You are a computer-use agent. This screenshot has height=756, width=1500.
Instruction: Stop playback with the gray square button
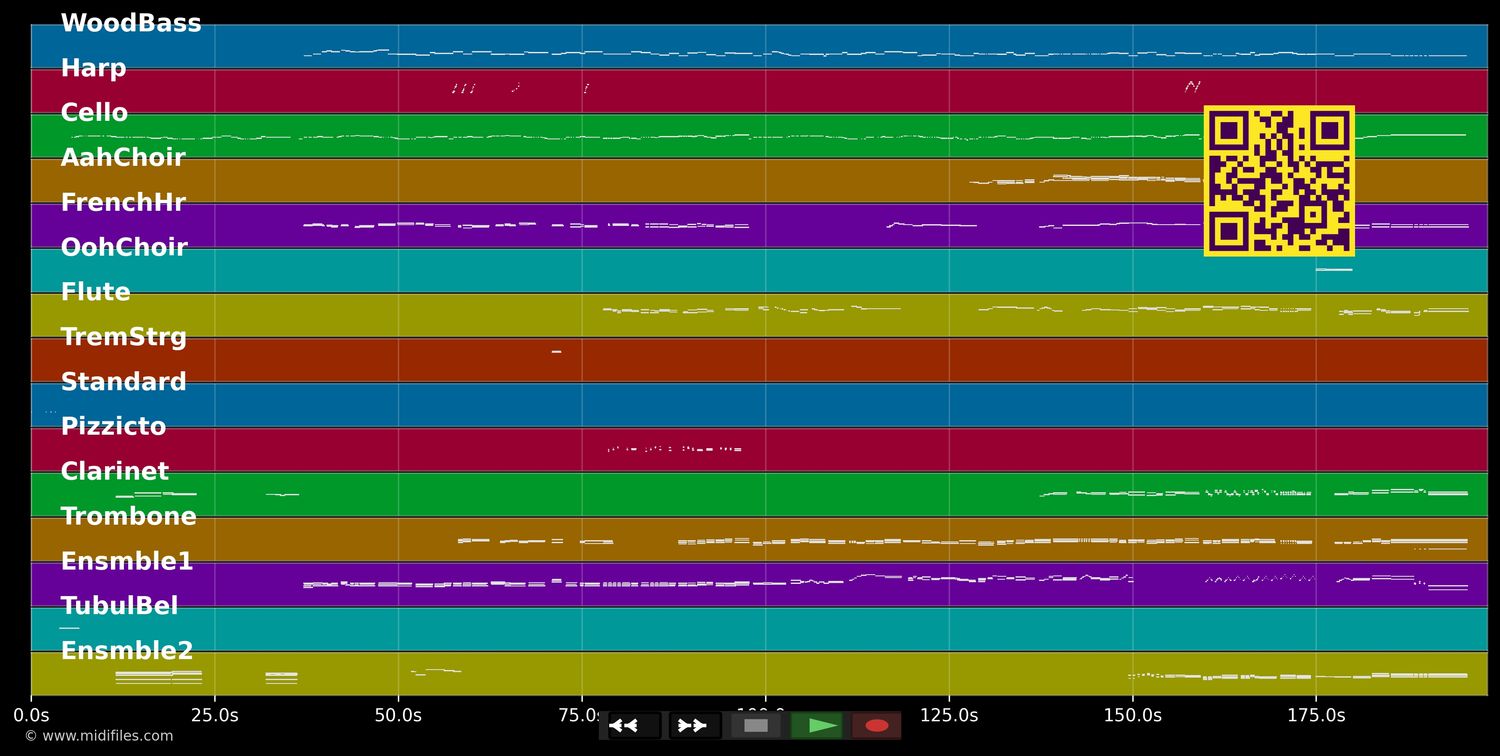point(756,725)
